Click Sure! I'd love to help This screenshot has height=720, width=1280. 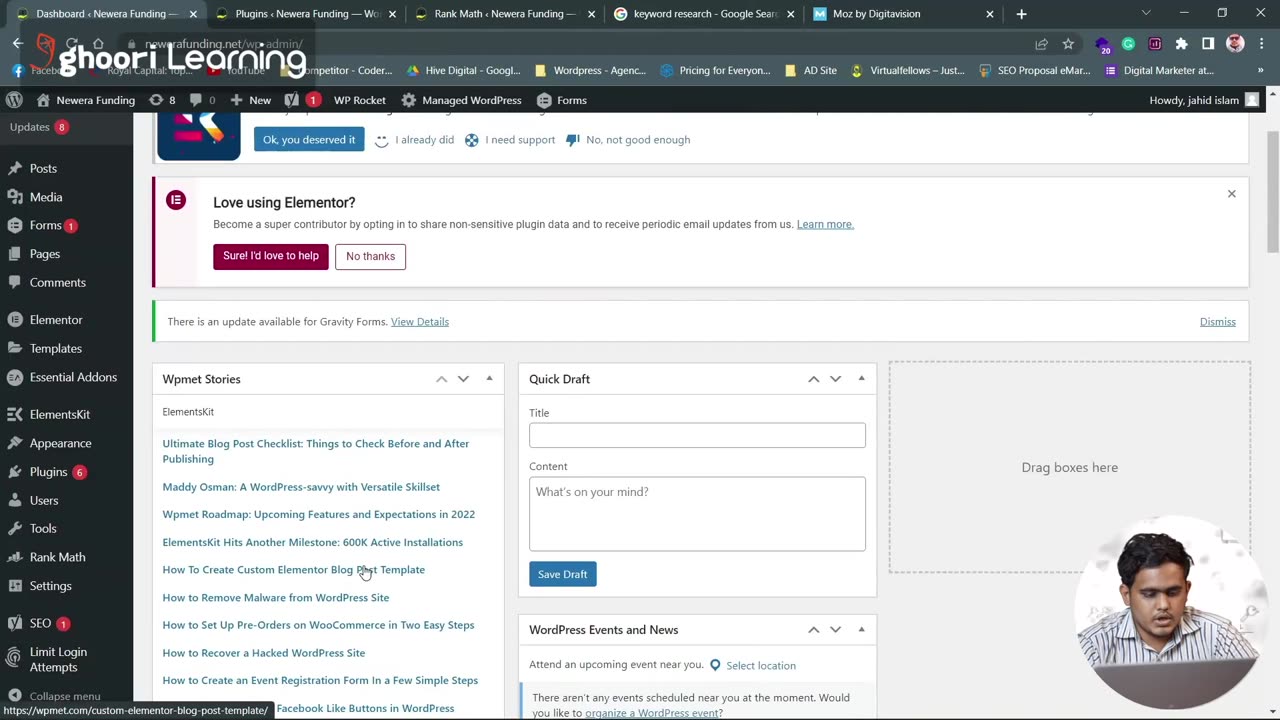(271, 256)
